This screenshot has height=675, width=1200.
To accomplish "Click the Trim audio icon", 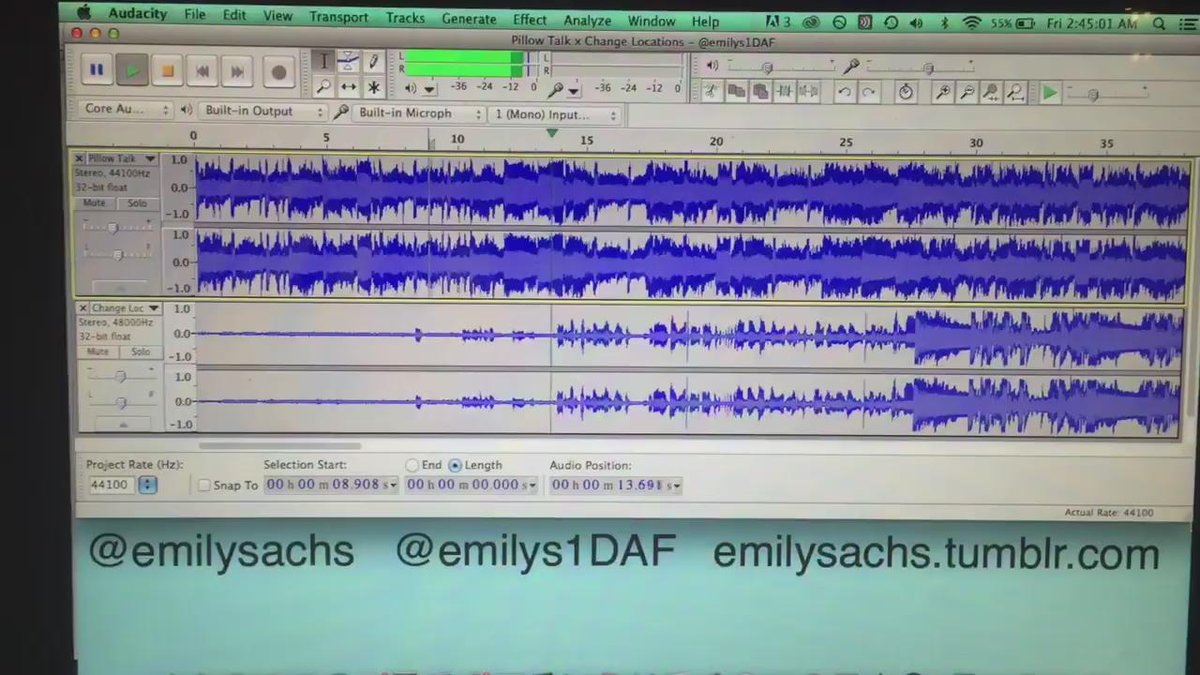I will (x=784, y=91).
